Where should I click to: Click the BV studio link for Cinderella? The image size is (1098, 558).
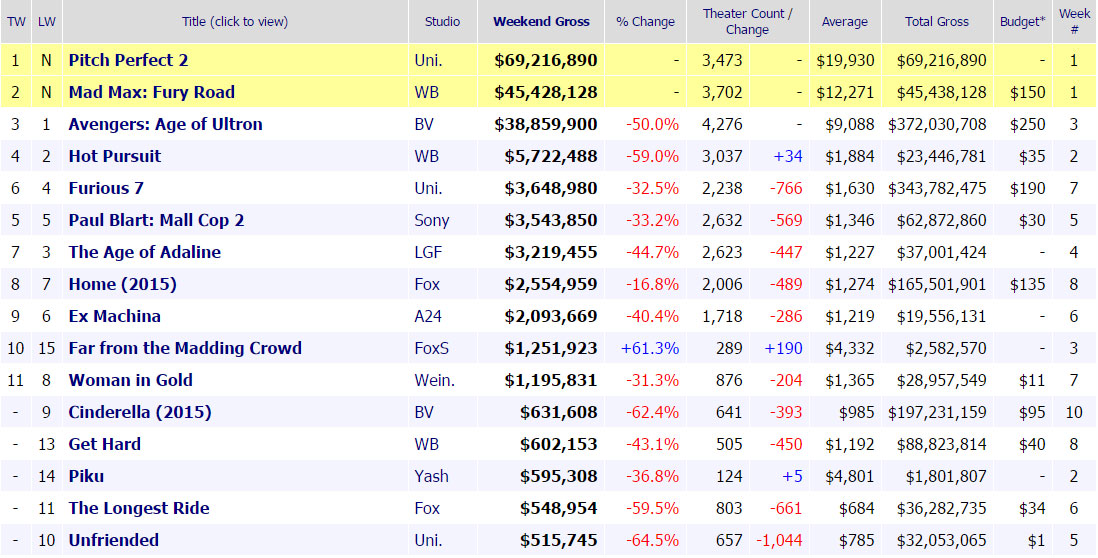[424, 412]
